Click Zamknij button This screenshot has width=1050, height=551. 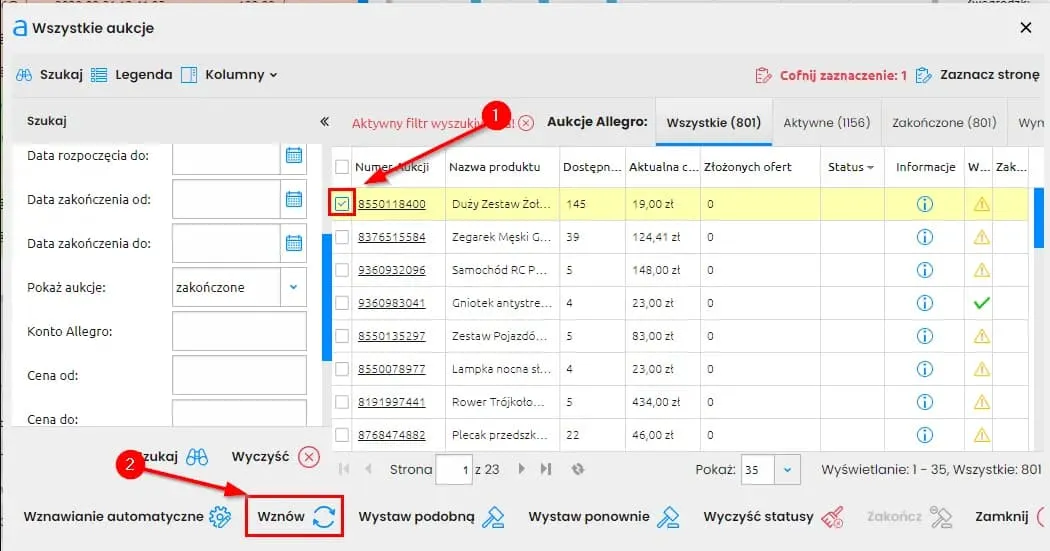pos(1008,516)
